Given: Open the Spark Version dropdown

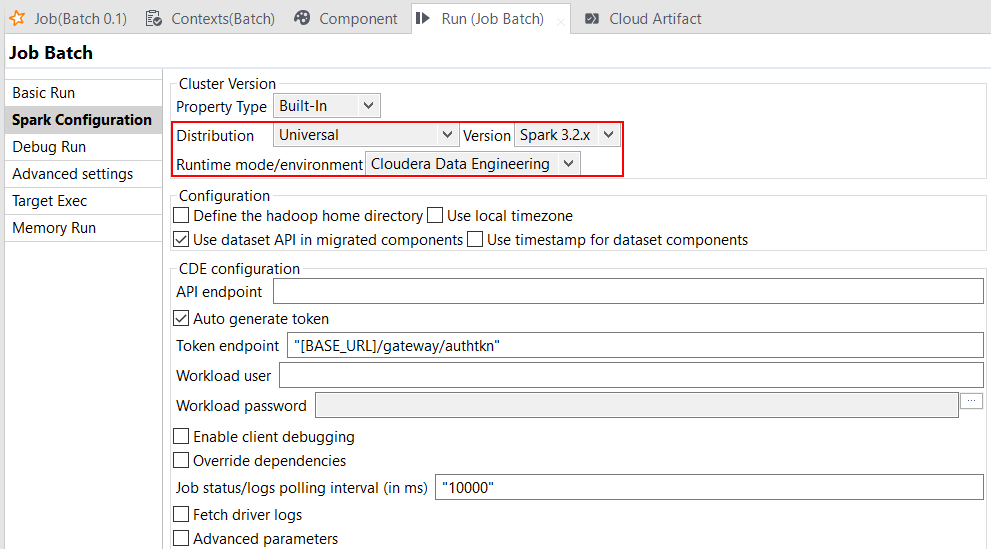Looking at the screenshot, I should coord(568,135).
